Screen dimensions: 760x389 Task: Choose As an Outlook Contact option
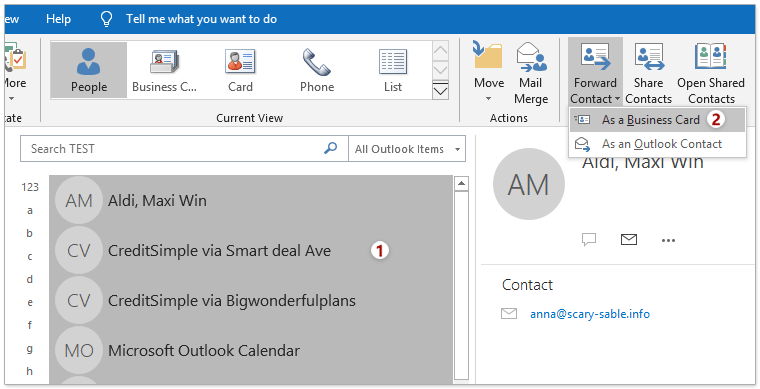pyautogui.click(x=657, y=144)
